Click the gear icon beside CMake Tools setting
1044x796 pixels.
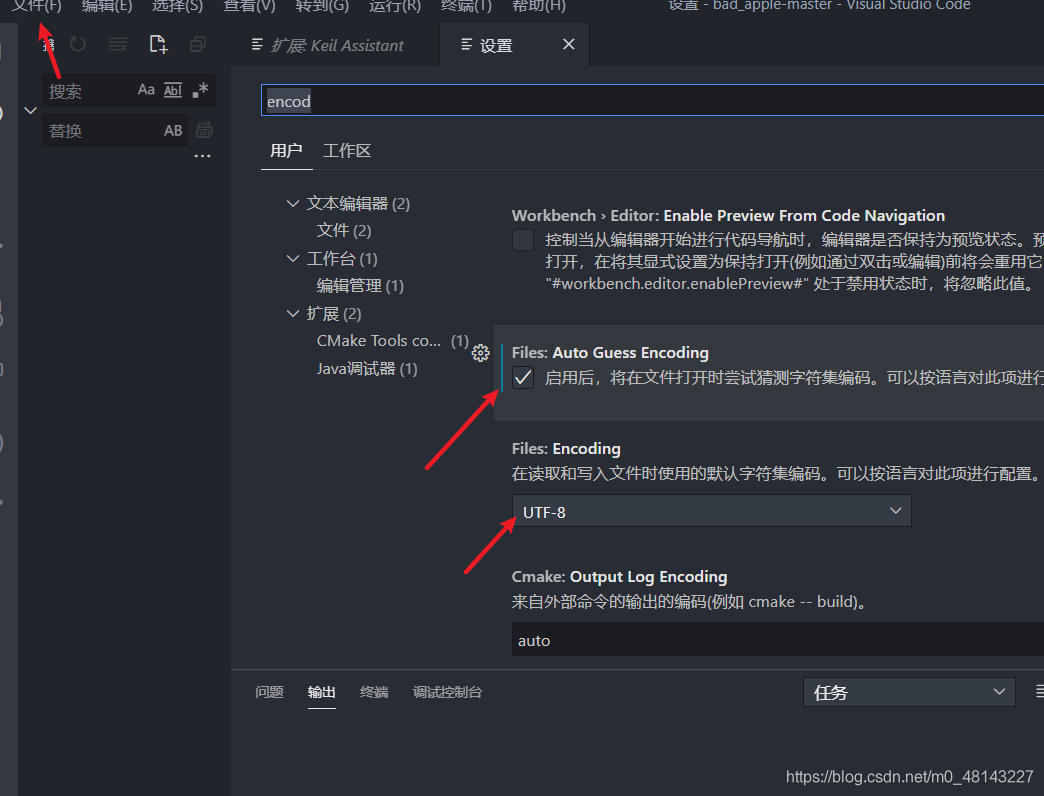point(480,353)
